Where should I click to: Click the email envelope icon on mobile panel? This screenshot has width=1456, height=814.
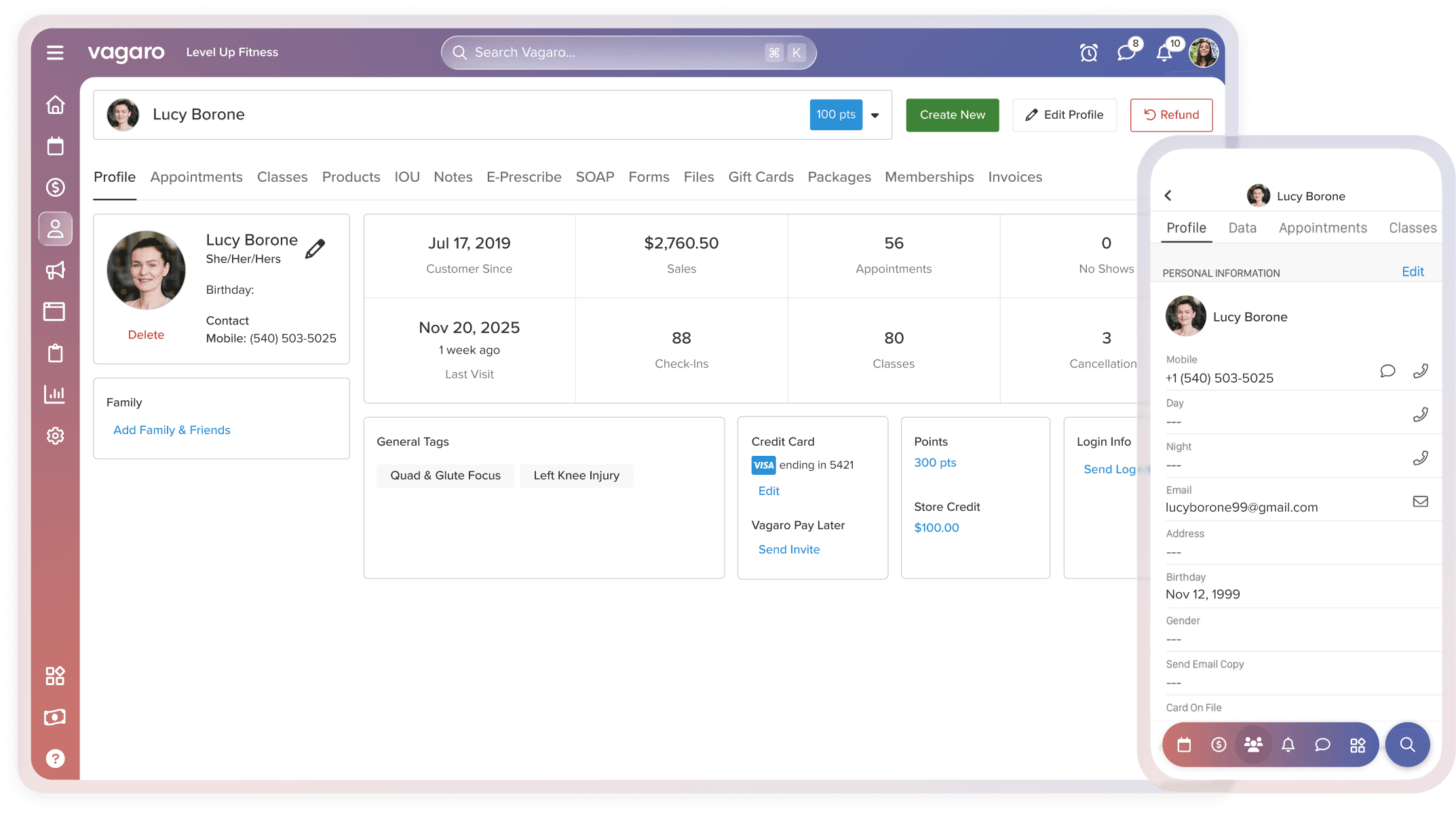[1420, 501]
